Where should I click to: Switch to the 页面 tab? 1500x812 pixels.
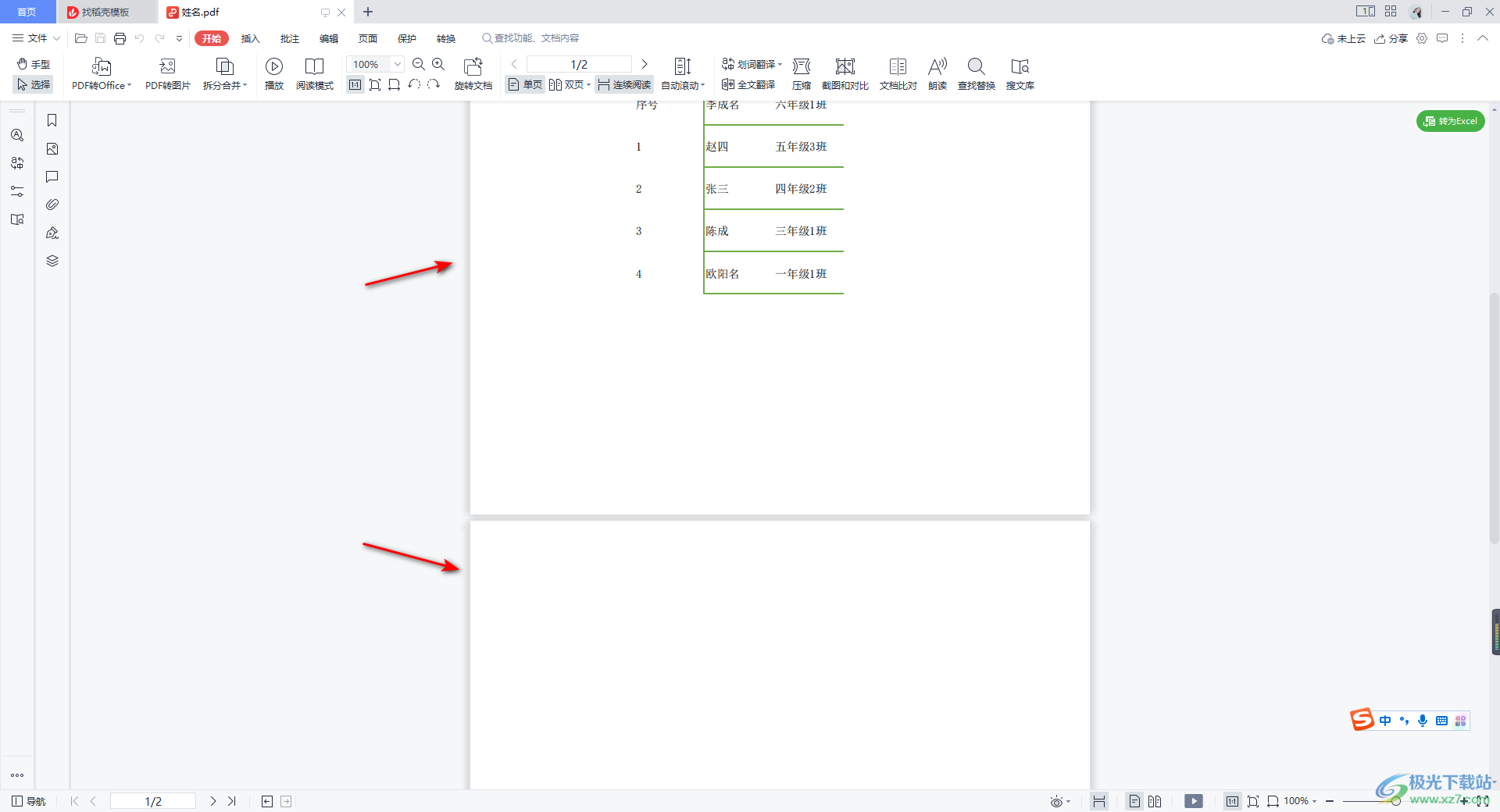(x=367, y=38)
